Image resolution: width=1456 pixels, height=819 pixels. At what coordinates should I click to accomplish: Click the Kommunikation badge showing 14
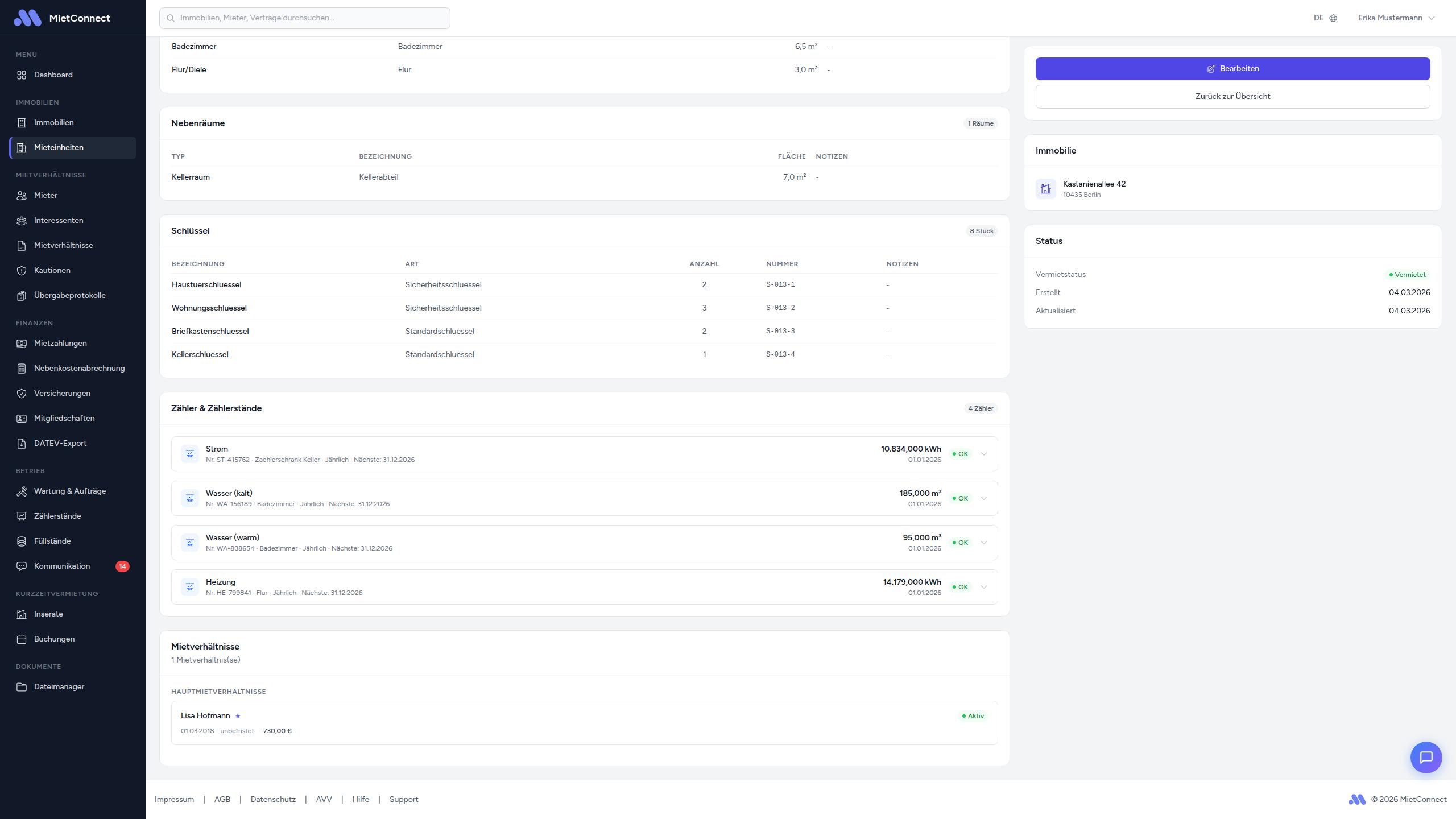tap(122, 566)
